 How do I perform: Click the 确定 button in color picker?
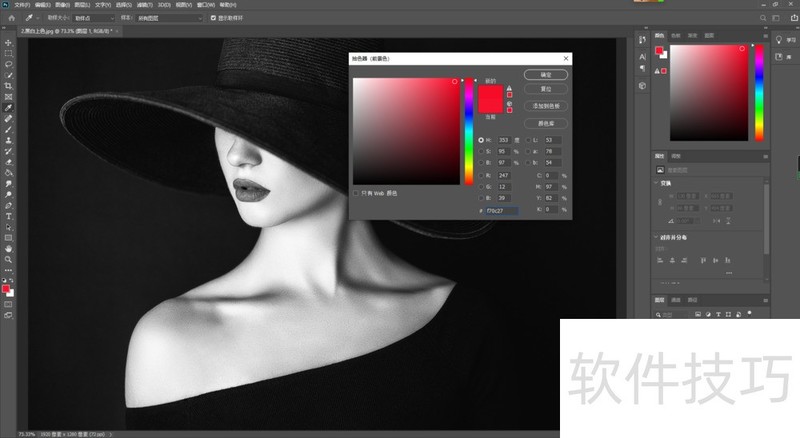[x=545, y=75]
